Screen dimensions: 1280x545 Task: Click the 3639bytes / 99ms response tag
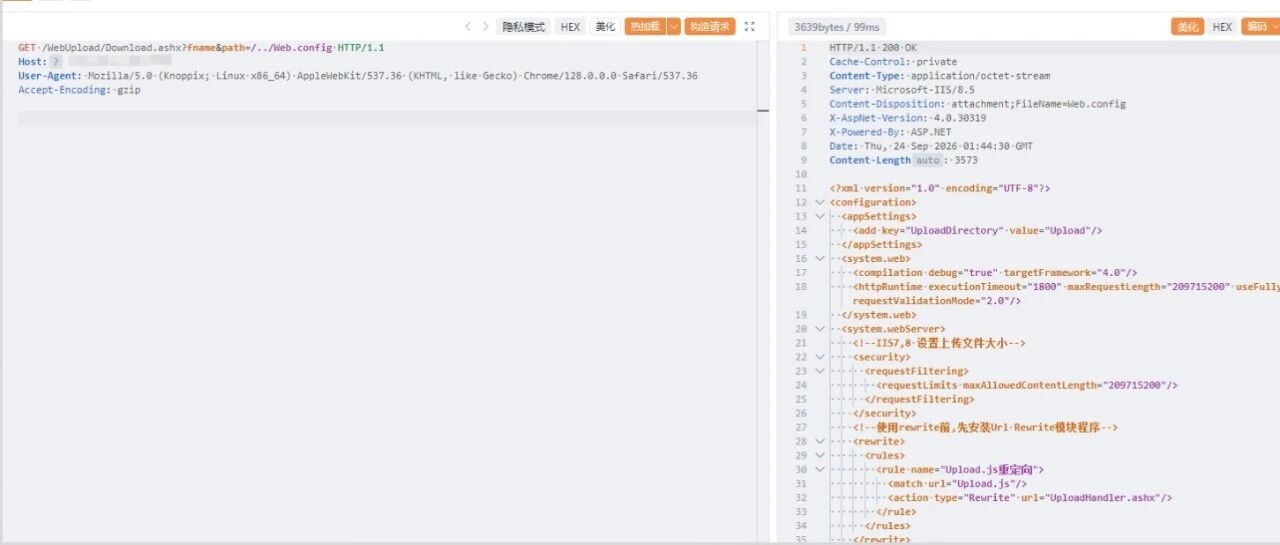(x=836, y=27)
